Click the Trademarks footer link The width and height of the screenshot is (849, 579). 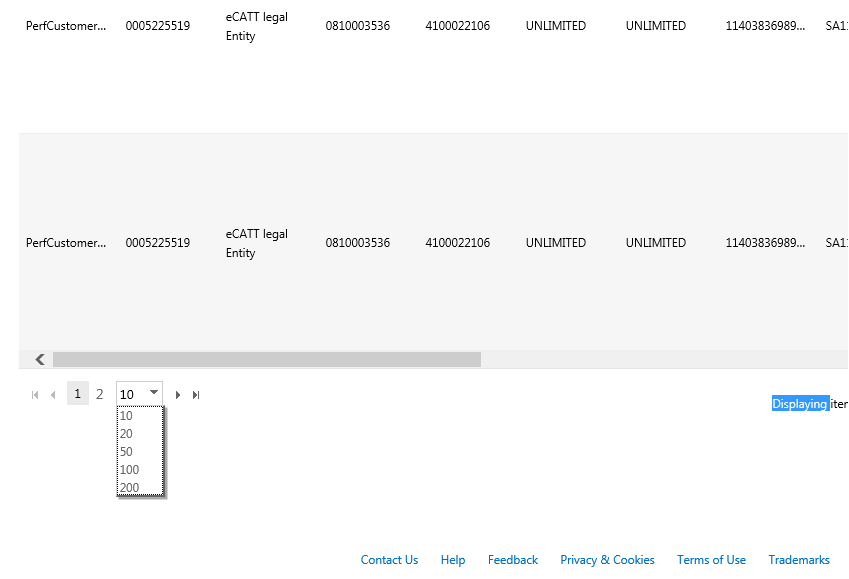pos(799,560)
